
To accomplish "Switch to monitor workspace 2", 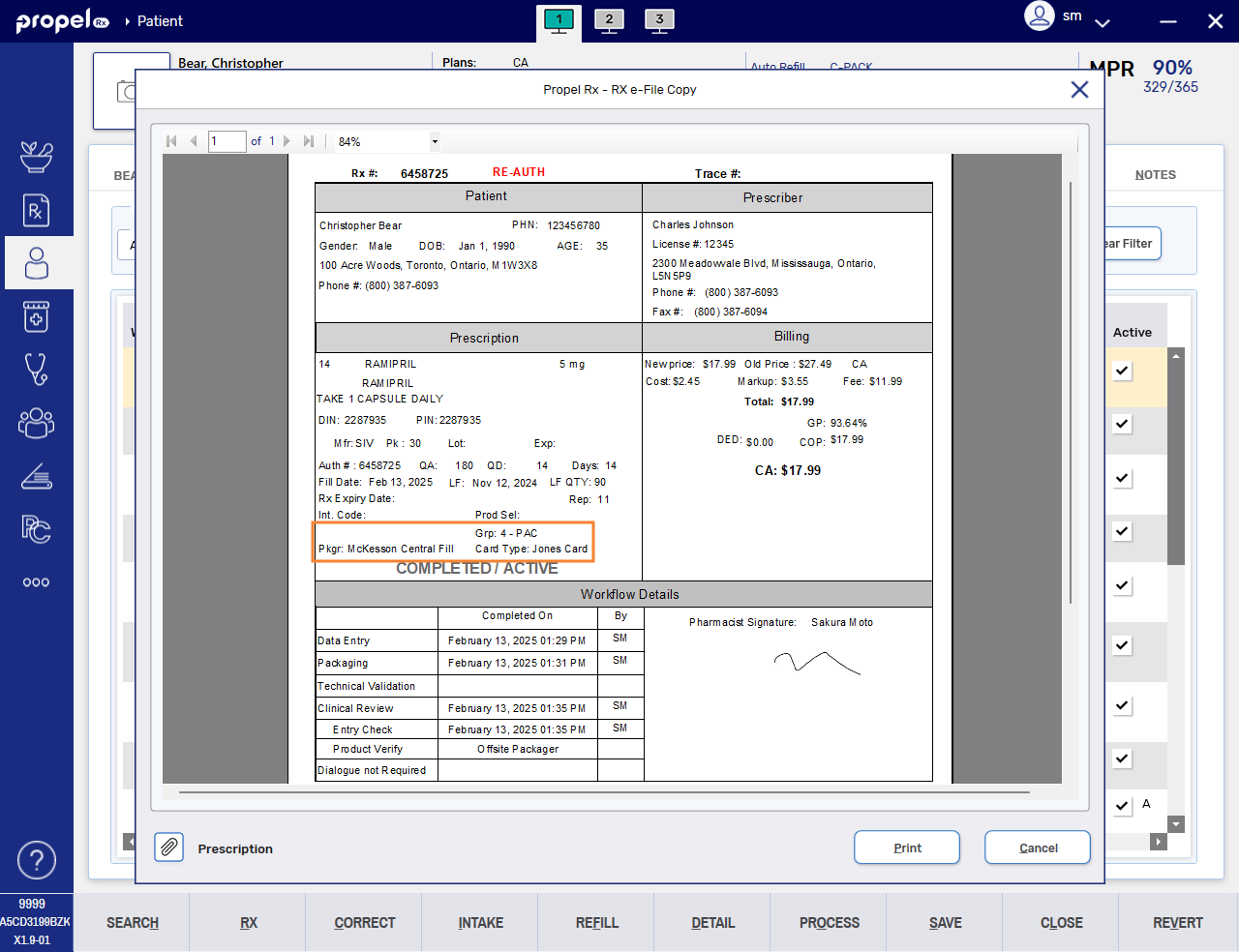I will pos(609,20).
